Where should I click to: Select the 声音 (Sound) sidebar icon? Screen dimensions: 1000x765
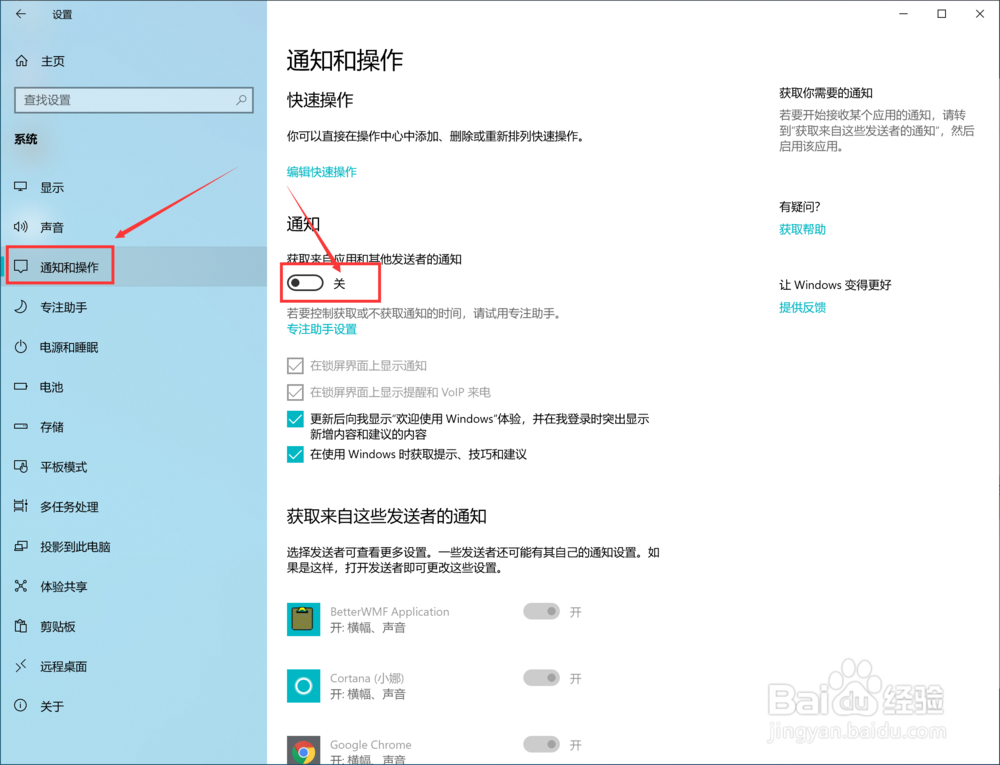pyautogui.click(x=22, y=227)
